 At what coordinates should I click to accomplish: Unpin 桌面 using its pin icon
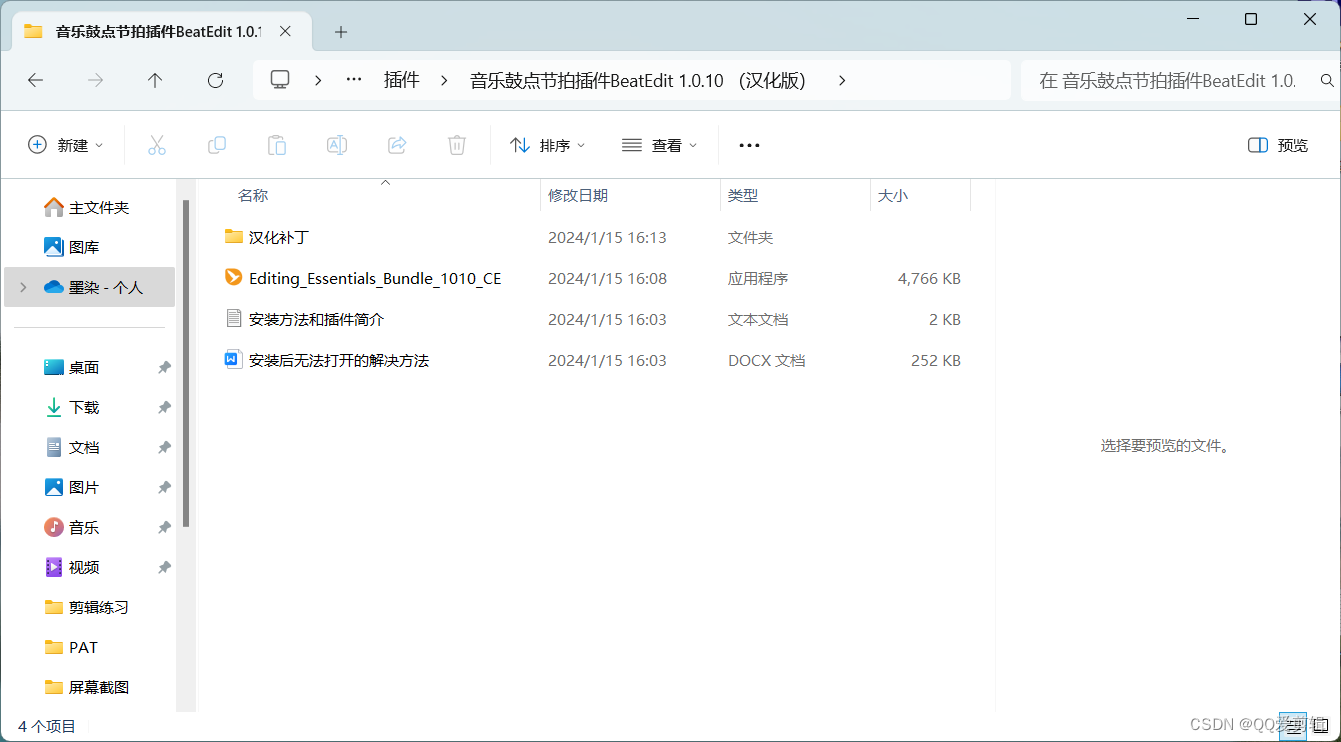point(164,367)
